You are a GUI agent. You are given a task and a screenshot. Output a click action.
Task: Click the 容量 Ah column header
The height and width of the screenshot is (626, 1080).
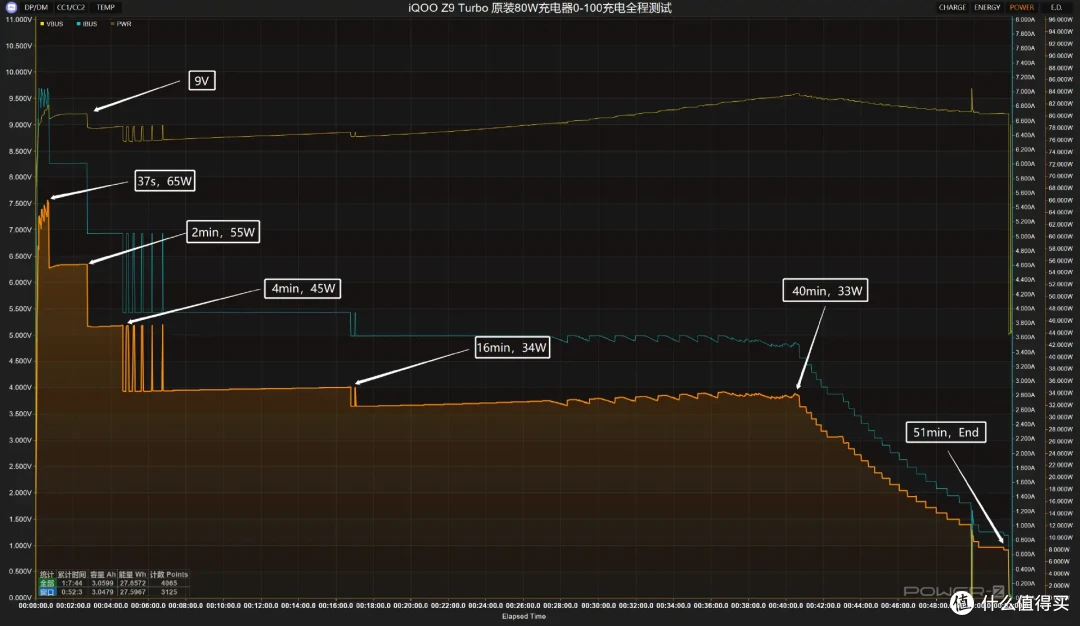tap(103, 574)
